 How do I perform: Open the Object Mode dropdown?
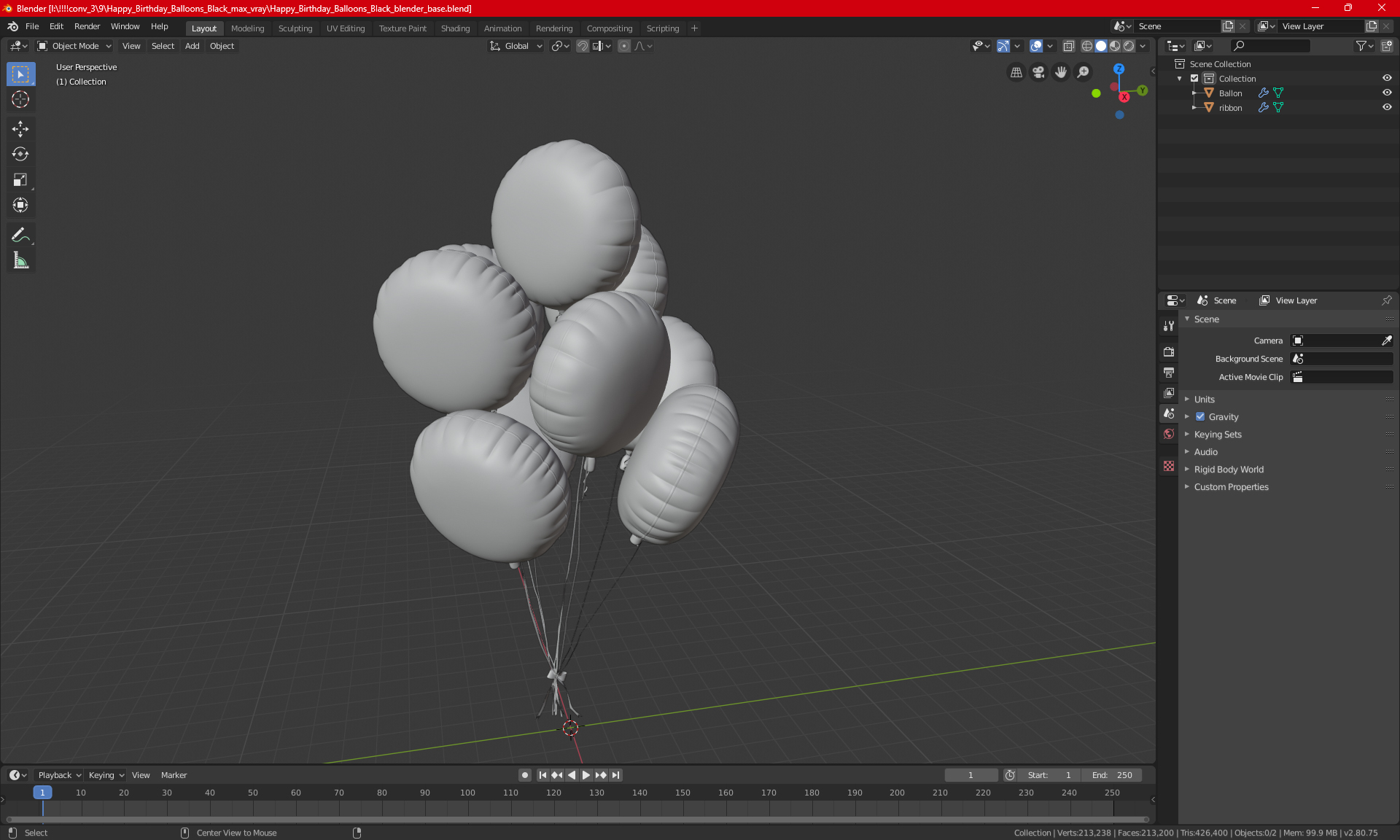(74, 46)
